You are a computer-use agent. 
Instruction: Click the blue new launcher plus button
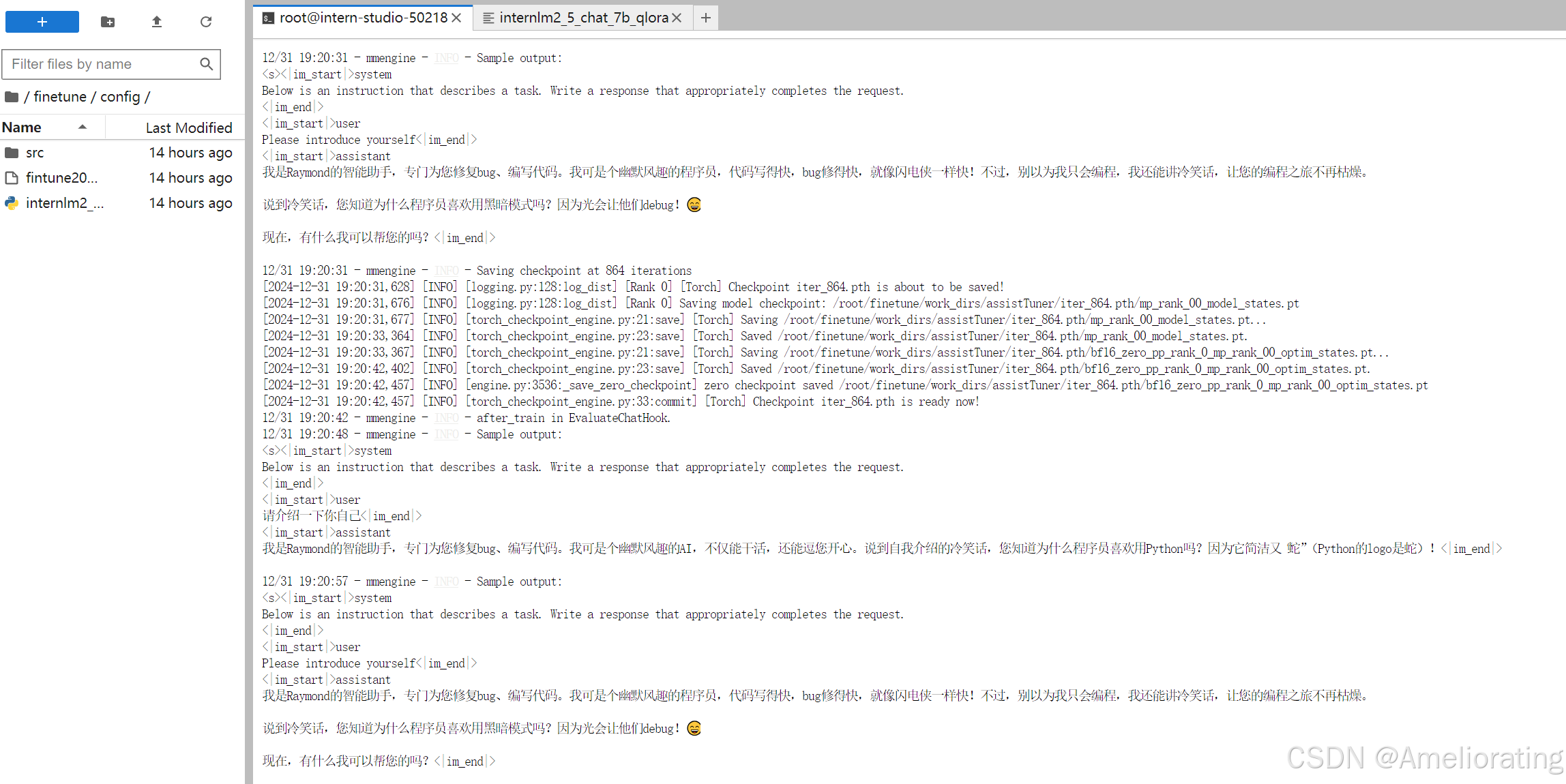click(42, 22)
